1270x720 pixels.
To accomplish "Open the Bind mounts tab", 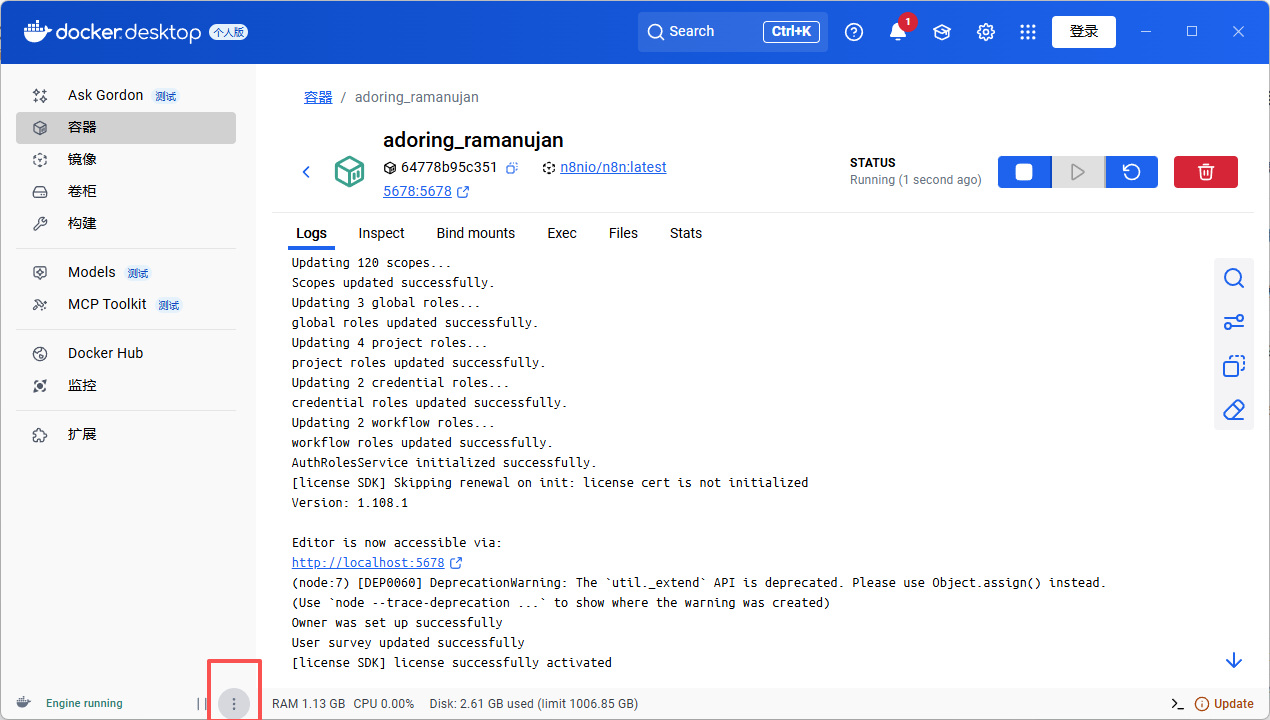I will tap(476, 233).
